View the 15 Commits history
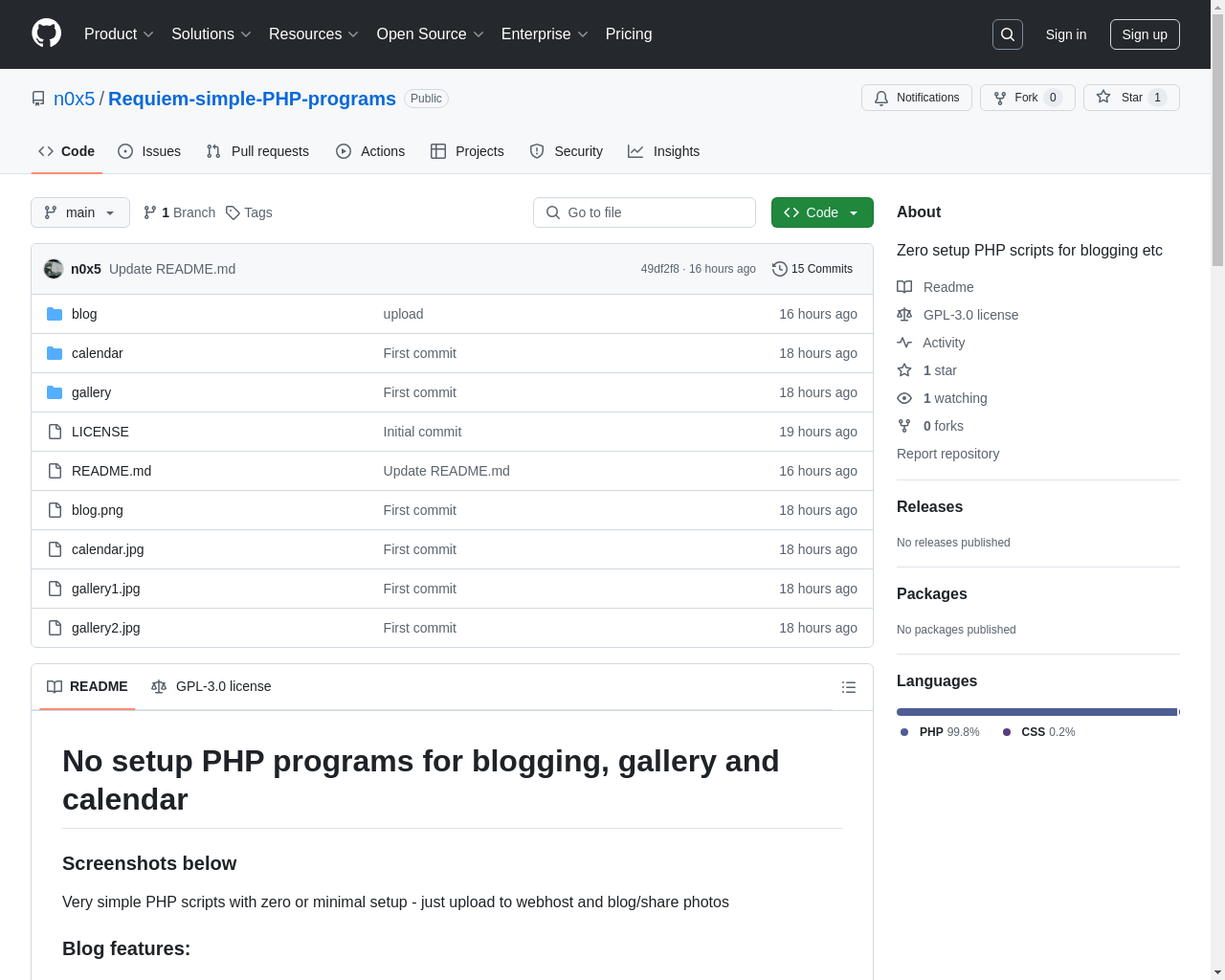Image resolution: width=1225 pixels, height=980 pixels. (813, 269)
